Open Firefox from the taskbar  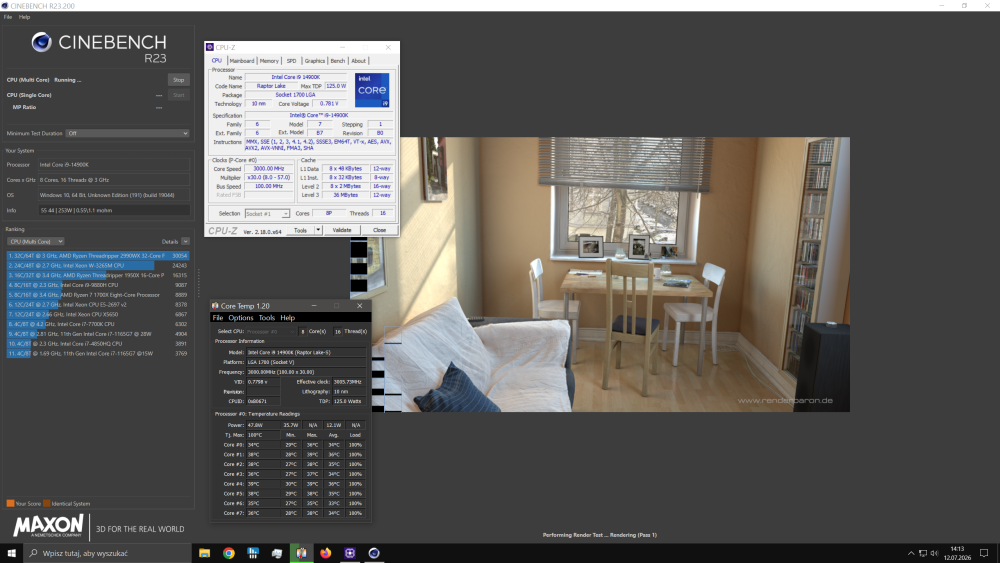pyautogui.click(x=325, y=553)
